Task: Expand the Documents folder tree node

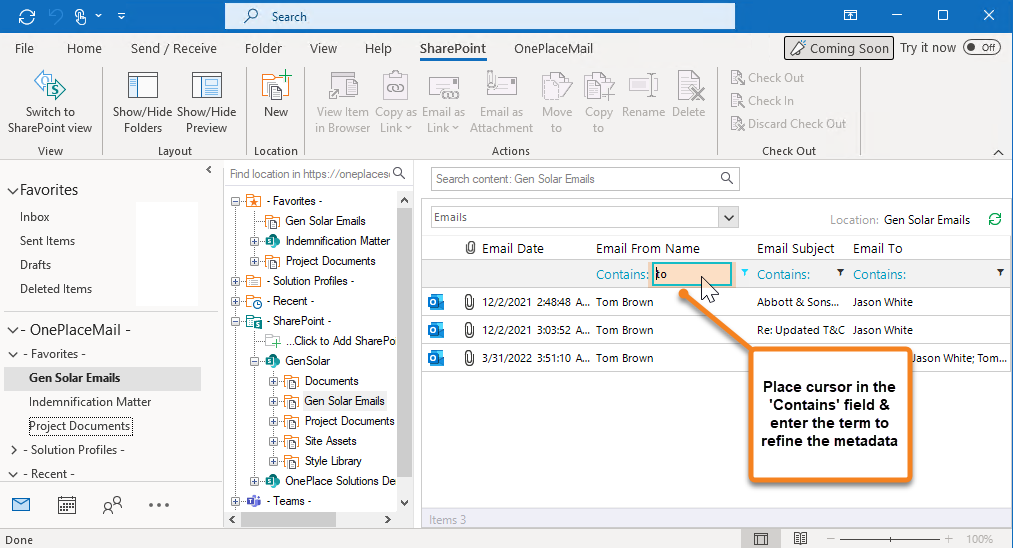Action: 273,381
